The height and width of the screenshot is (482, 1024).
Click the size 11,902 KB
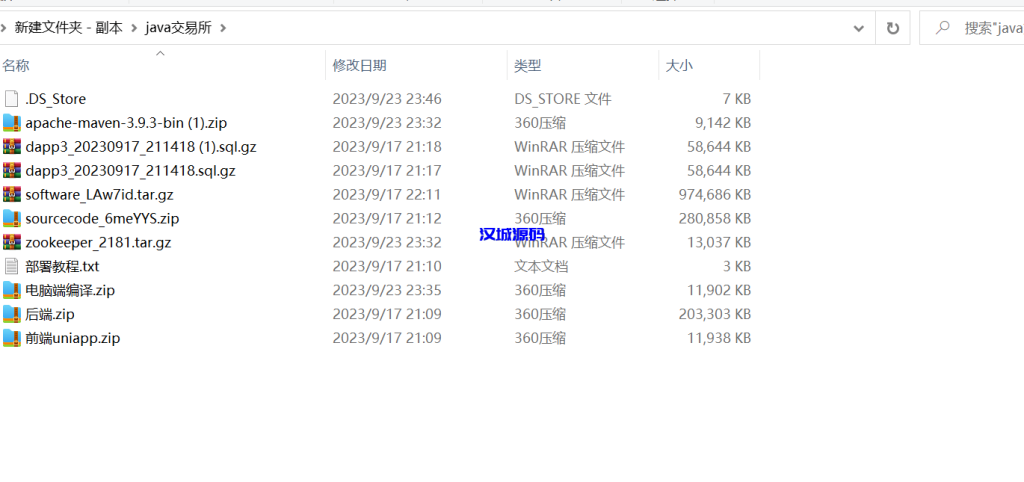click(719, 291)
